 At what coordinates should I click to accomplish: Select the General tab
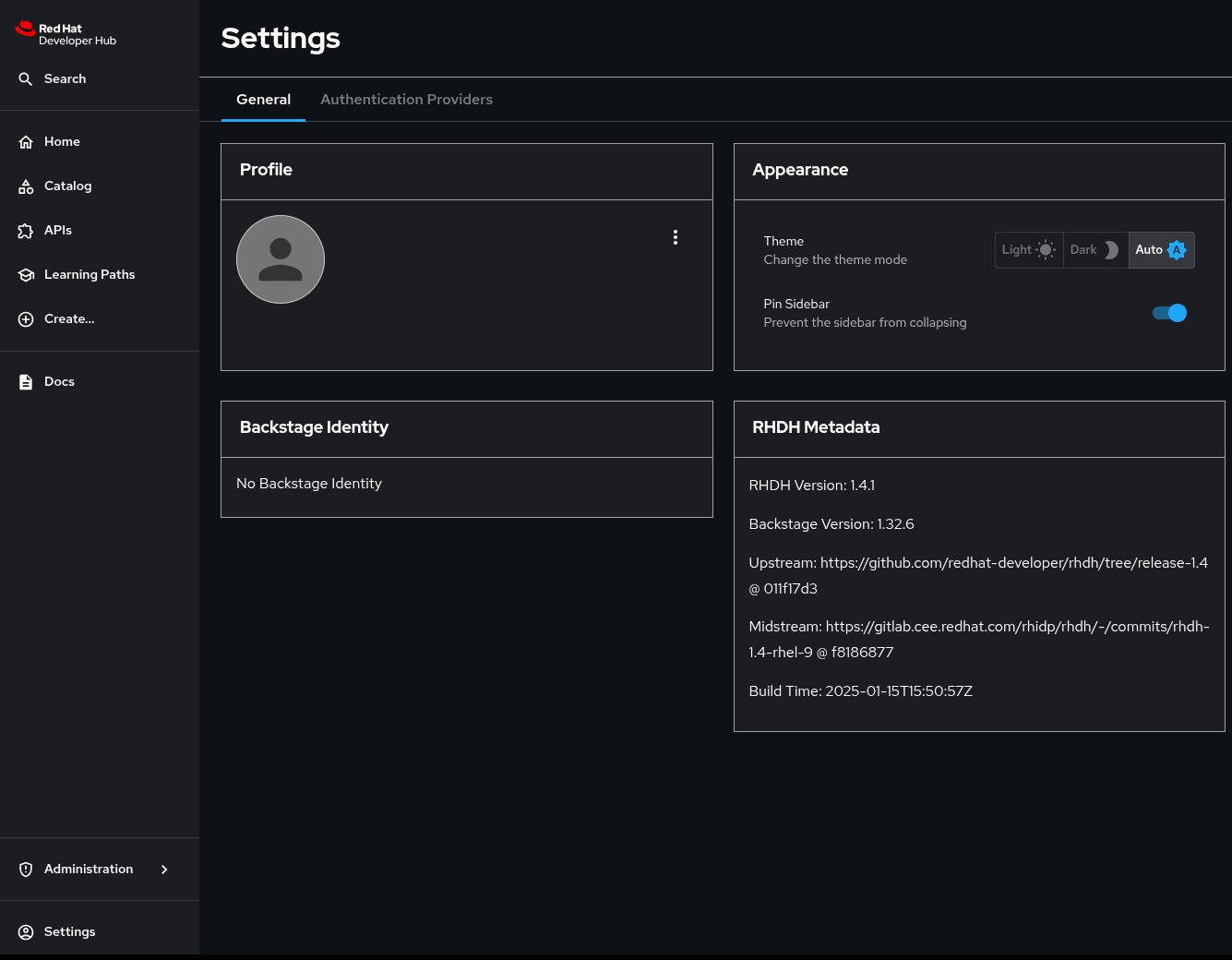tap(263, 100)
